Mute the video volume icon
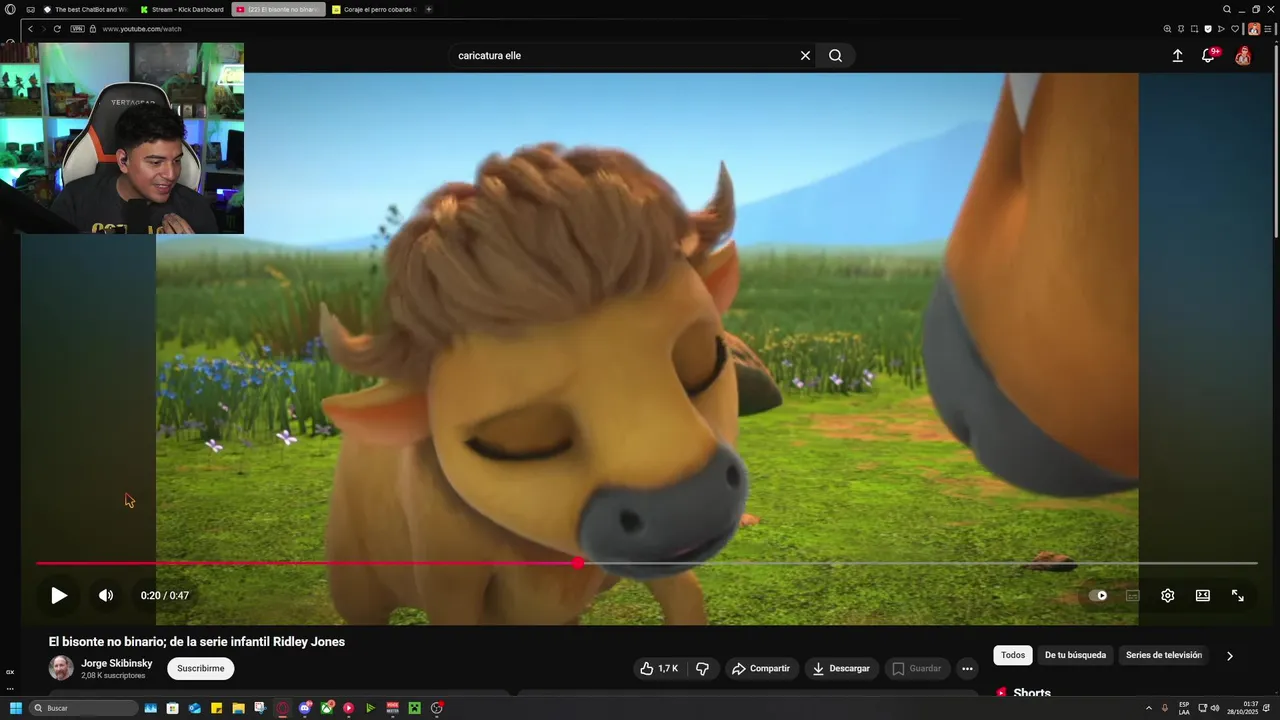This screenshot has width=1280, height=720. tap(106, 595)
